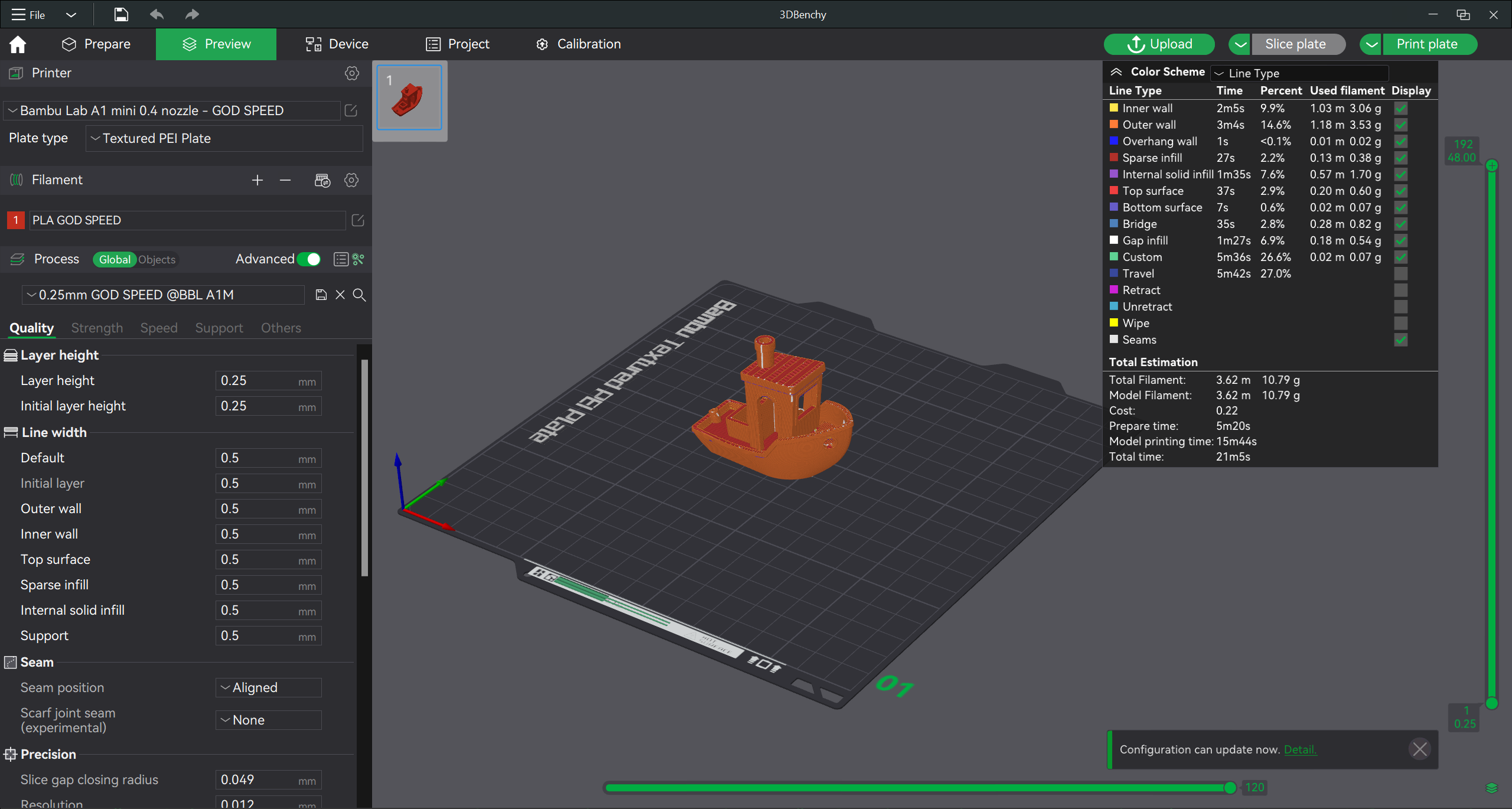Open the PLA GOD SPEED filament dropdown
Screen dimensions: 1512x809
pos(187,220)
